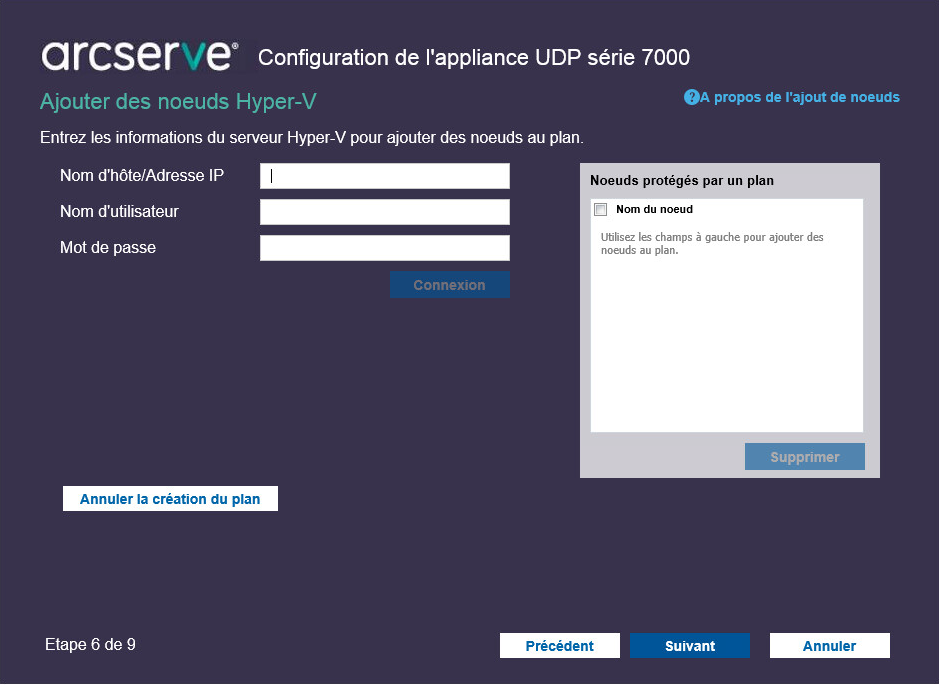Screen dimensions: 939x685
Task: Click the Supprimer button
Action: [805, 457]
